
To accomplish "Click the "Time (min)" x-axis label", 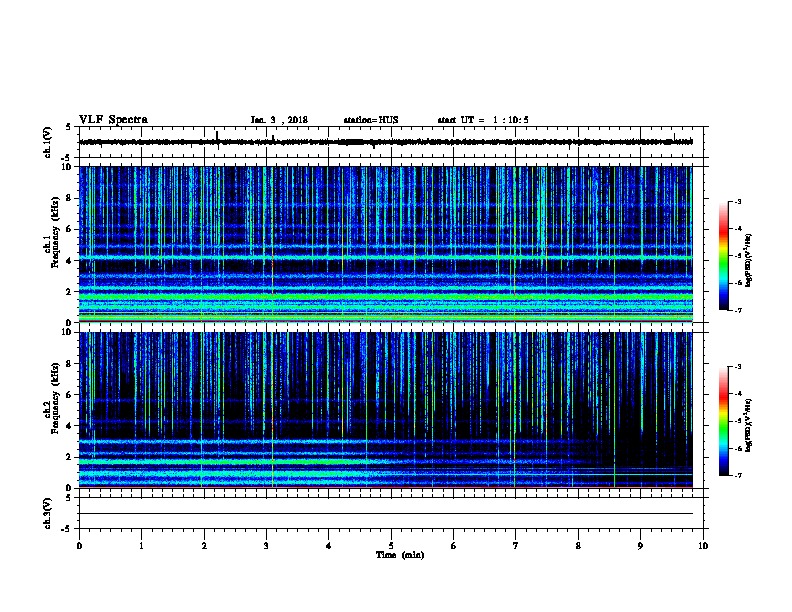I will (400, 555).
